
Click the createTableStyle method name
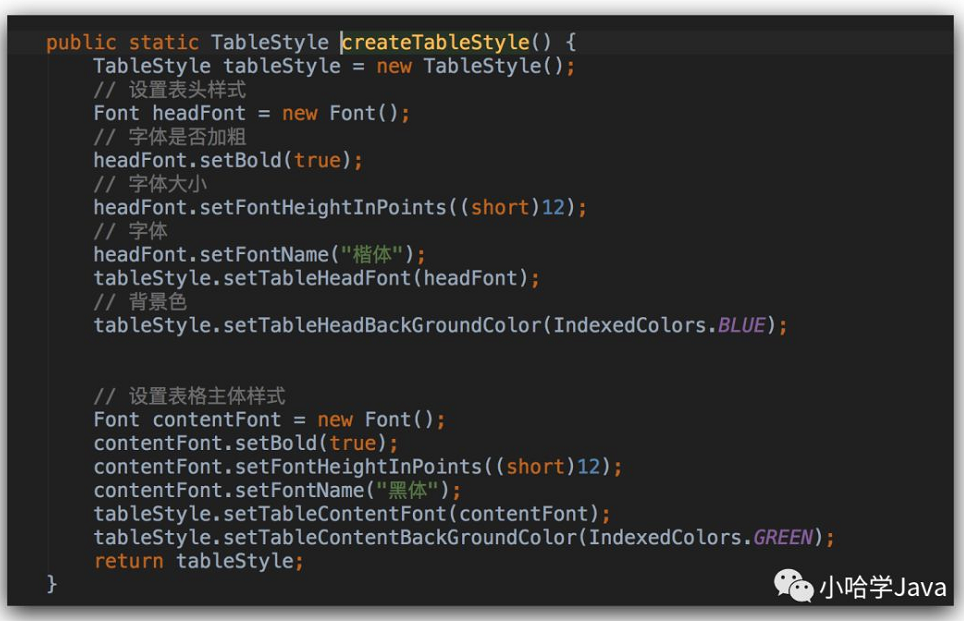(x=435, y=42)
